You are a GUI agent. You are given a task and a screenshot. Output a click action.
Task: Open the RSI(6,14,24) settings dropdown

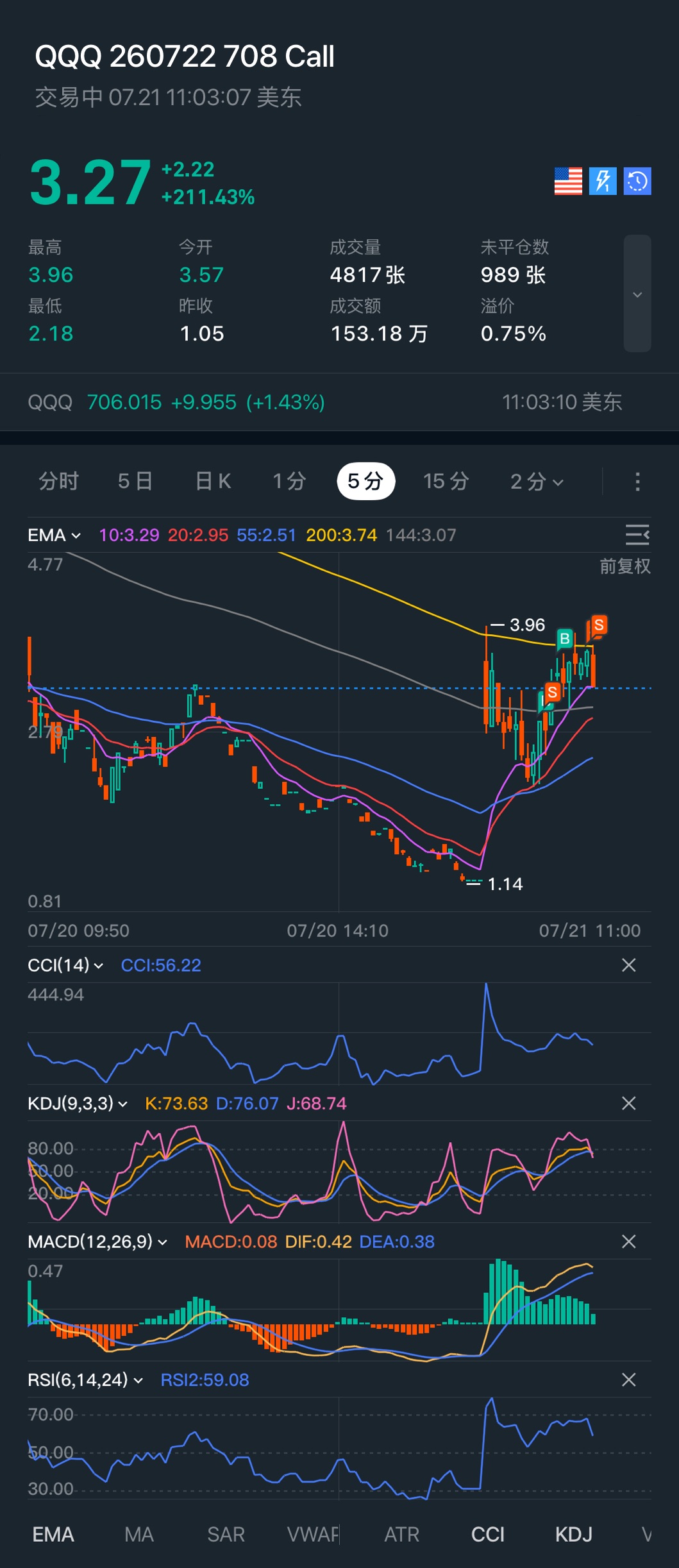click(85, 1379)
